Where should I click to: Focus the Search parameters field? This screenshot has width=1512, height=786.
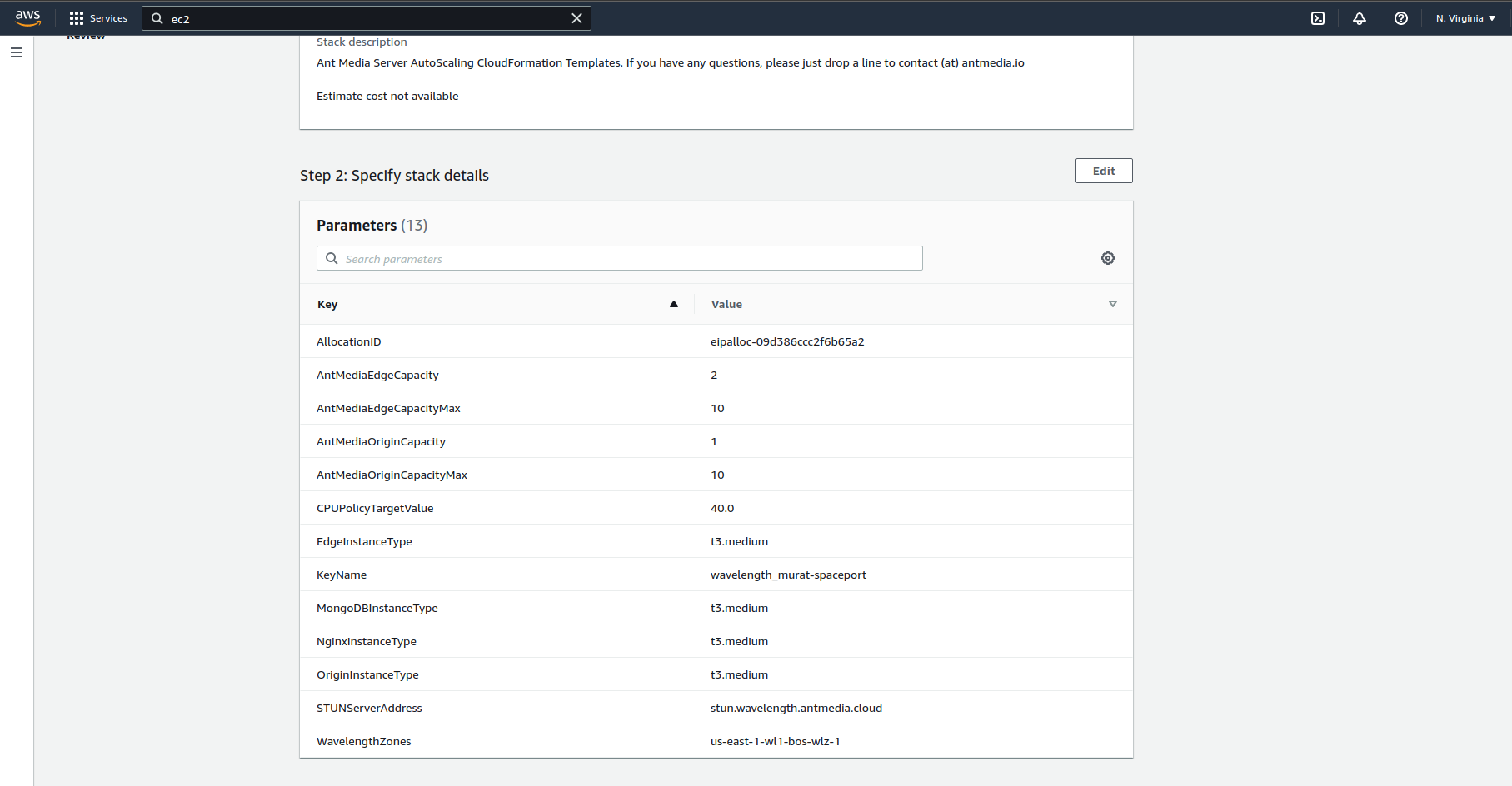tap(620, 258)
